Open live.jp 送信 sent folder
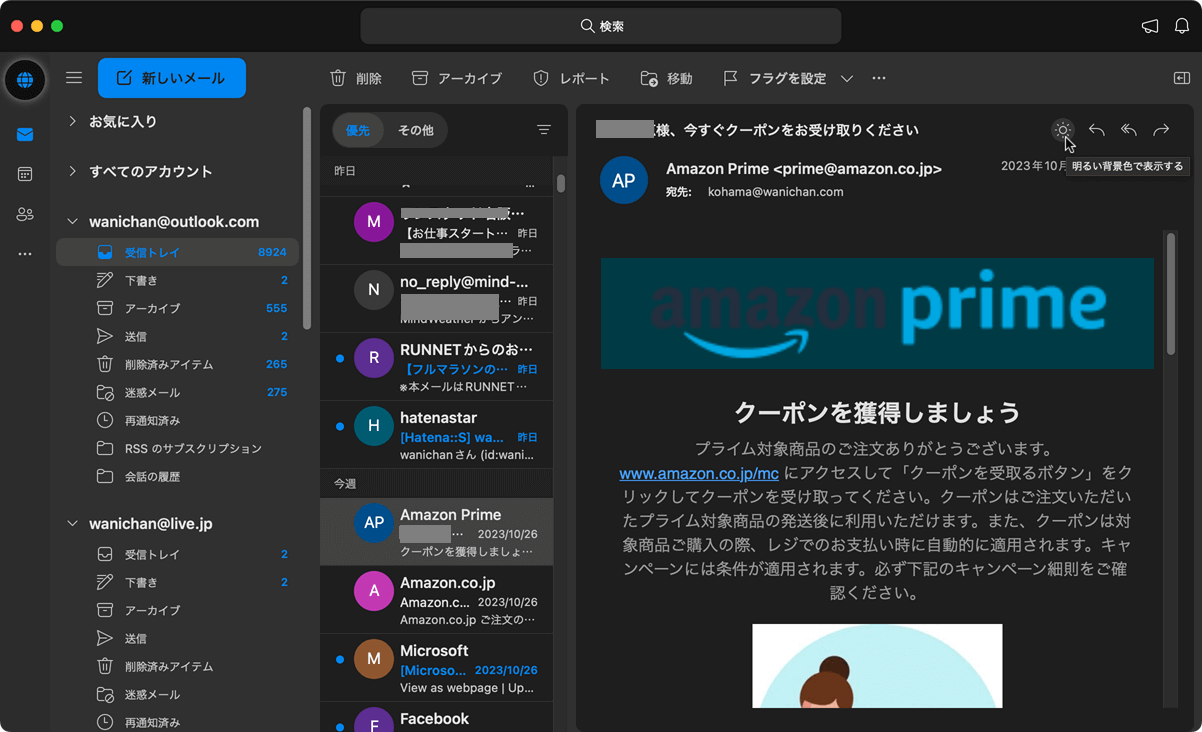The image size is (1202, 732). tap(178, 638)
